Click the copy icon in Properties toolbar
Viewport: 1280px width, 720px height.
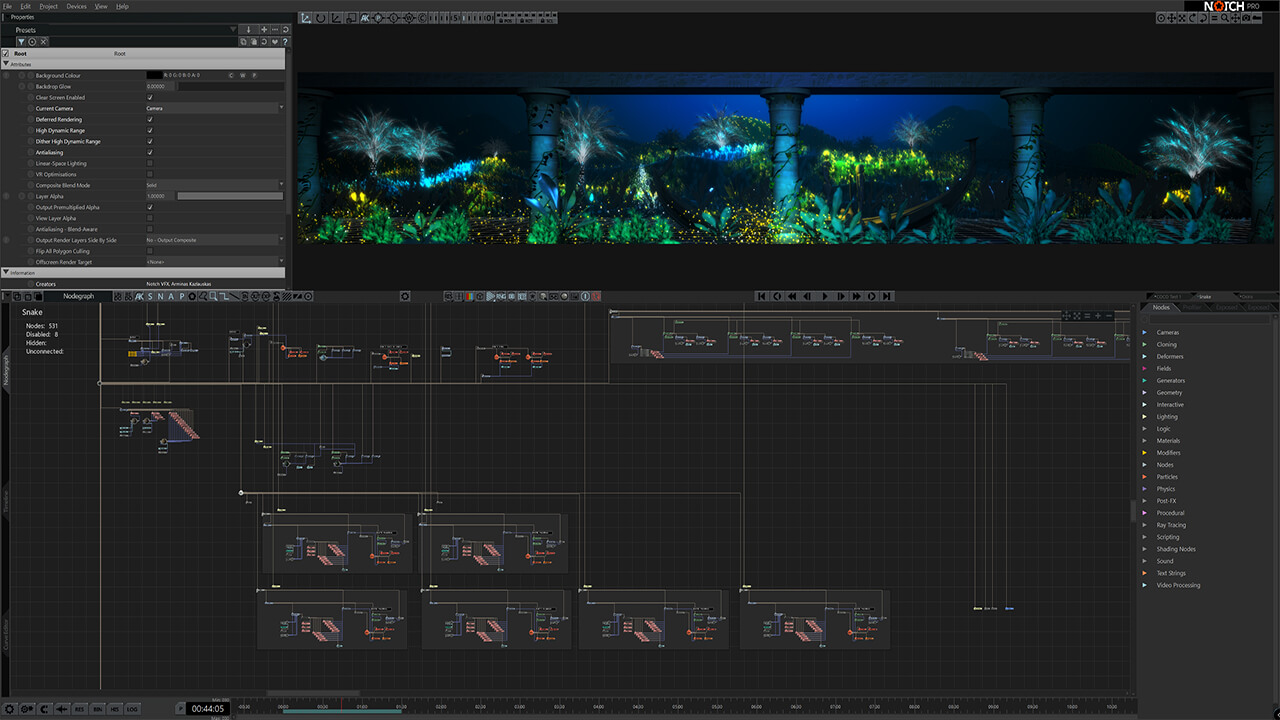coord(244,42)
